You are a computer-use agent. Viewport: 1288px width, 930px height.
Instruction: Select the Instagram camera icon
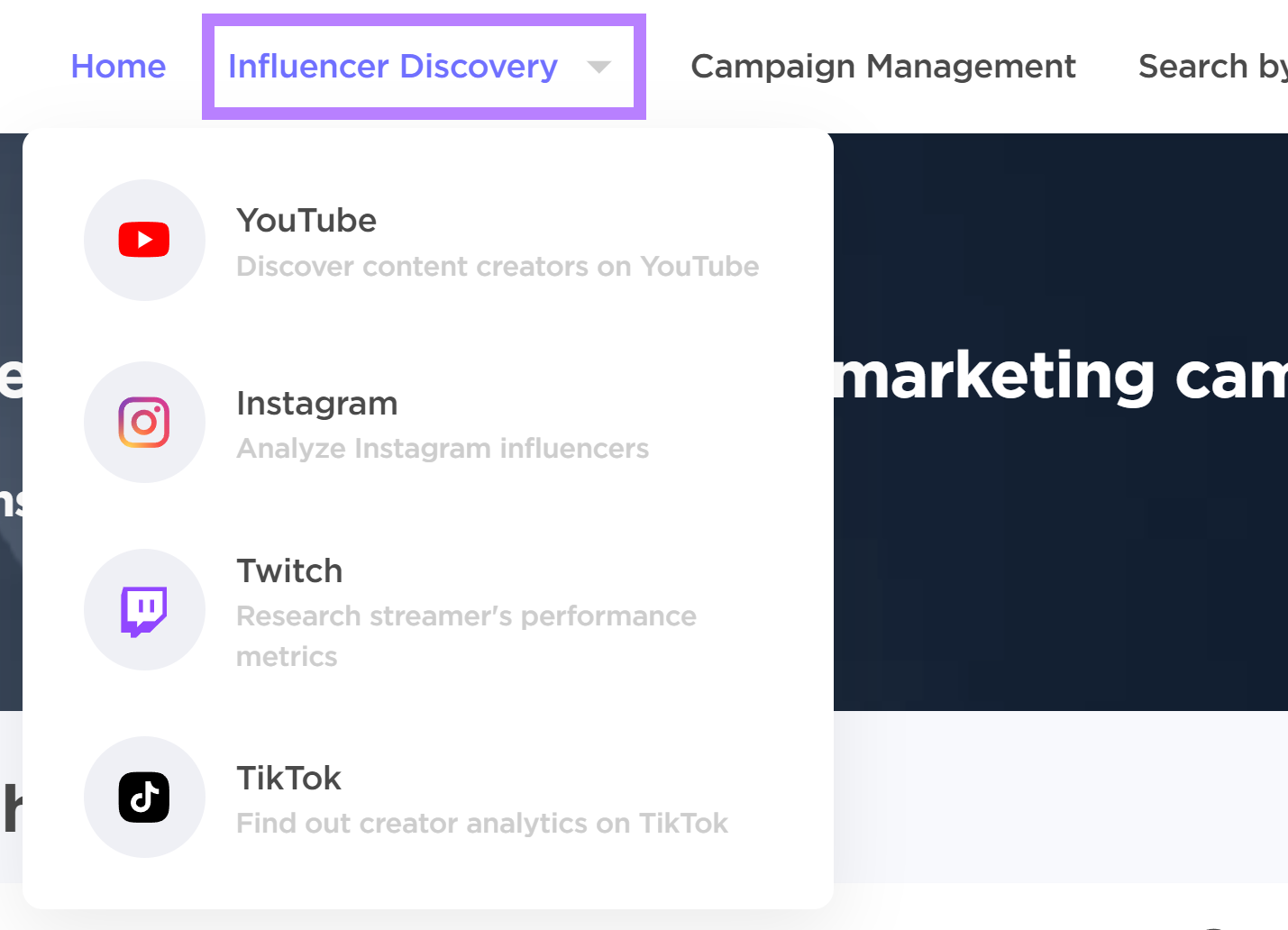coord(144,422)
